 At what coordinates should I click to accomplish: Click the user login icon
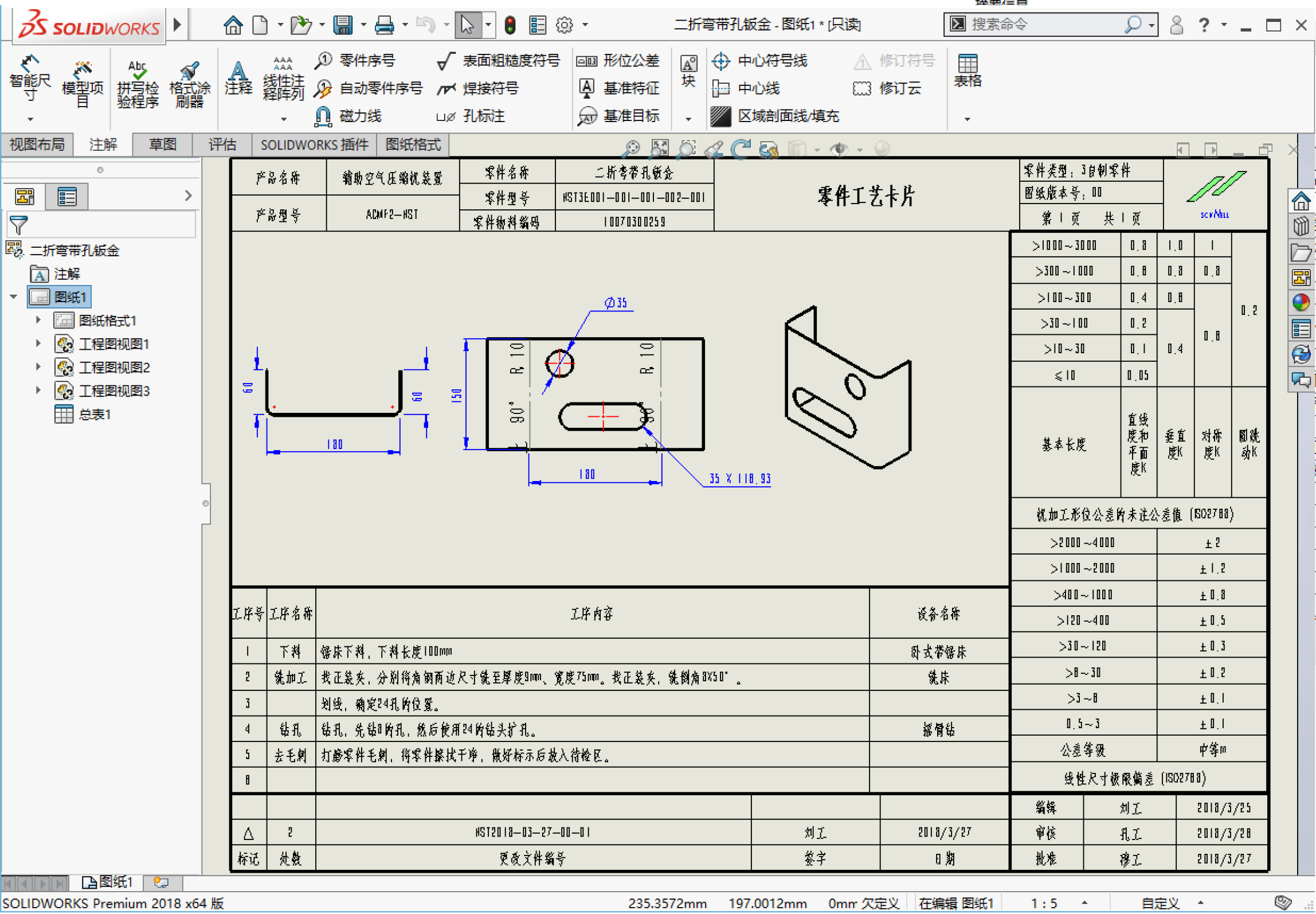(1176, 25)
